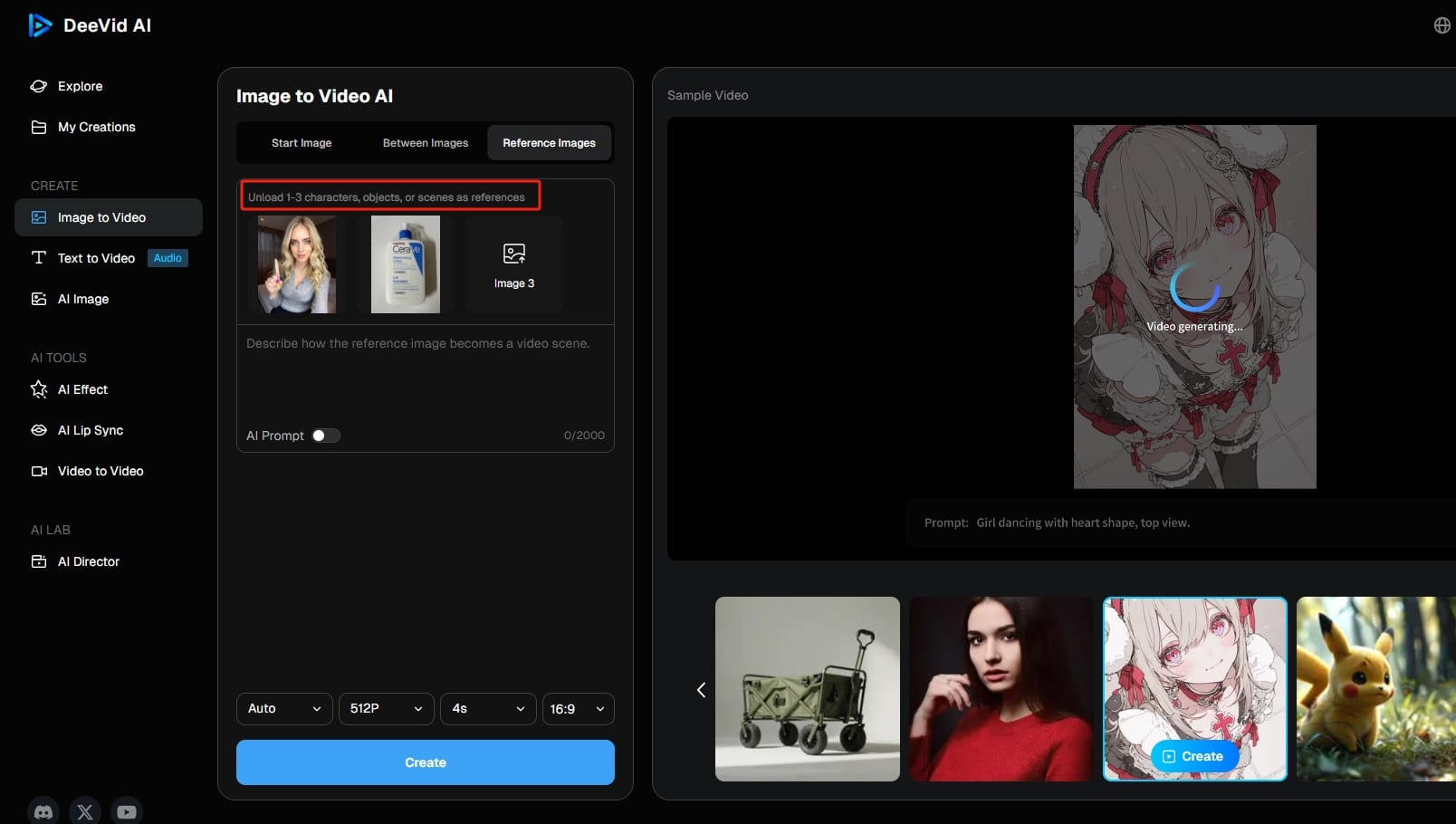Viewport: 1456px width, 824px height.
Task: Click the Audio badge next to Text to Video
Action: pyautogui.click(x=168, y=258)
